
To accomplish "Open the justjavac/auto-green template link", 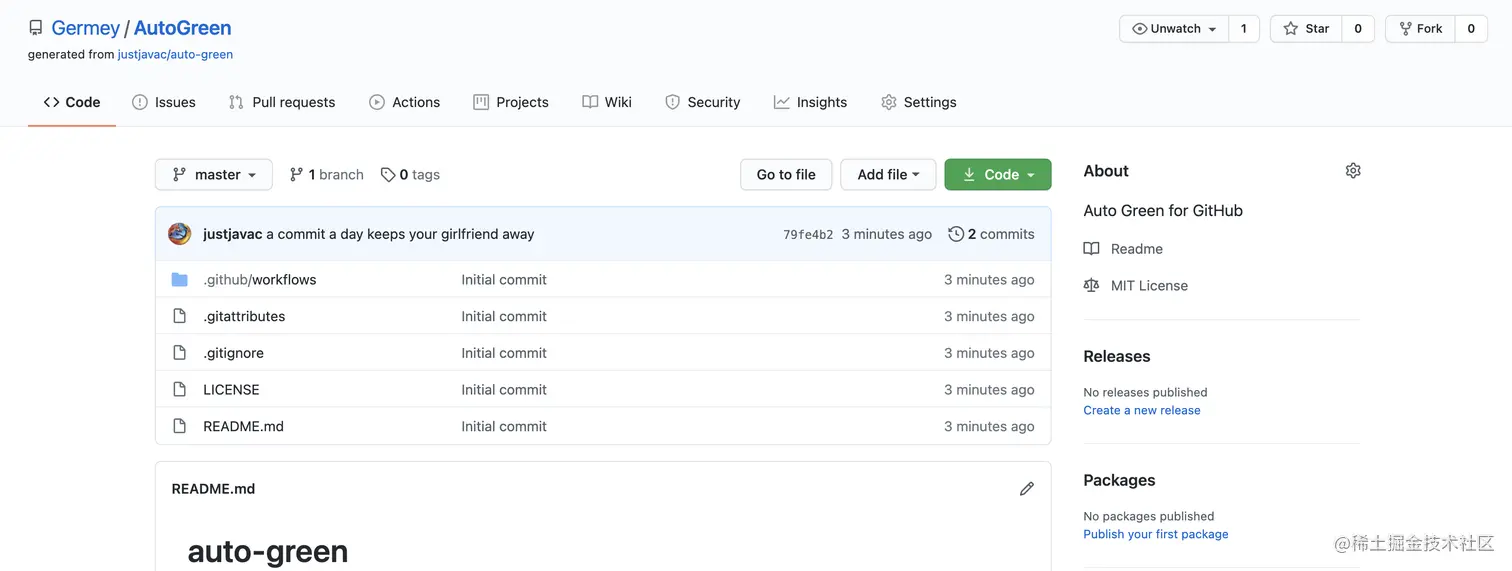I will [x=175, y=54].
